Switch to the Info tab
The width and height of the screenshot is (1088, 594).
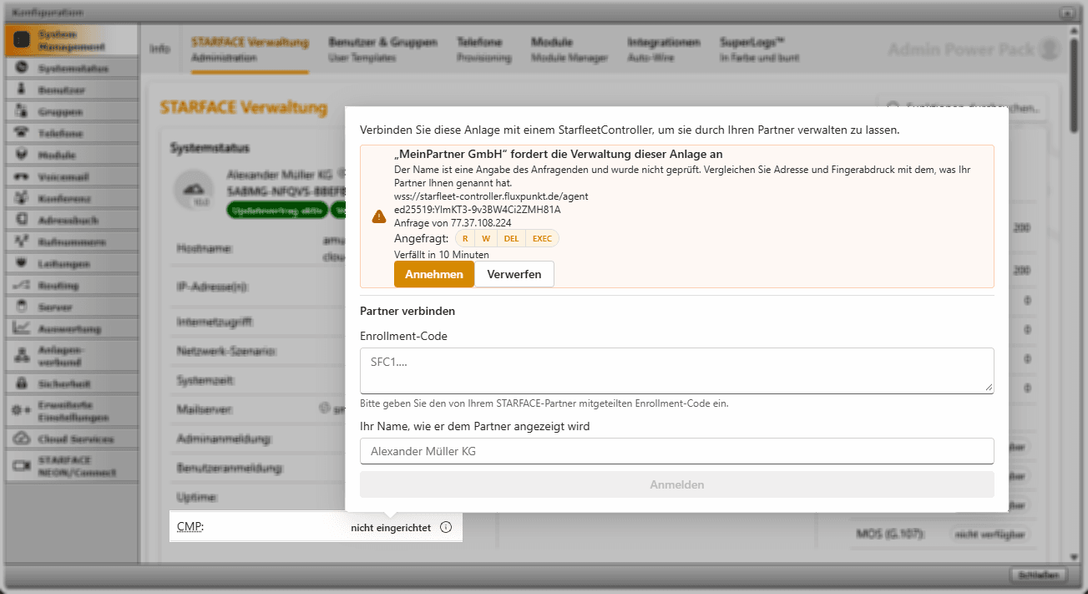click(160, 49)
